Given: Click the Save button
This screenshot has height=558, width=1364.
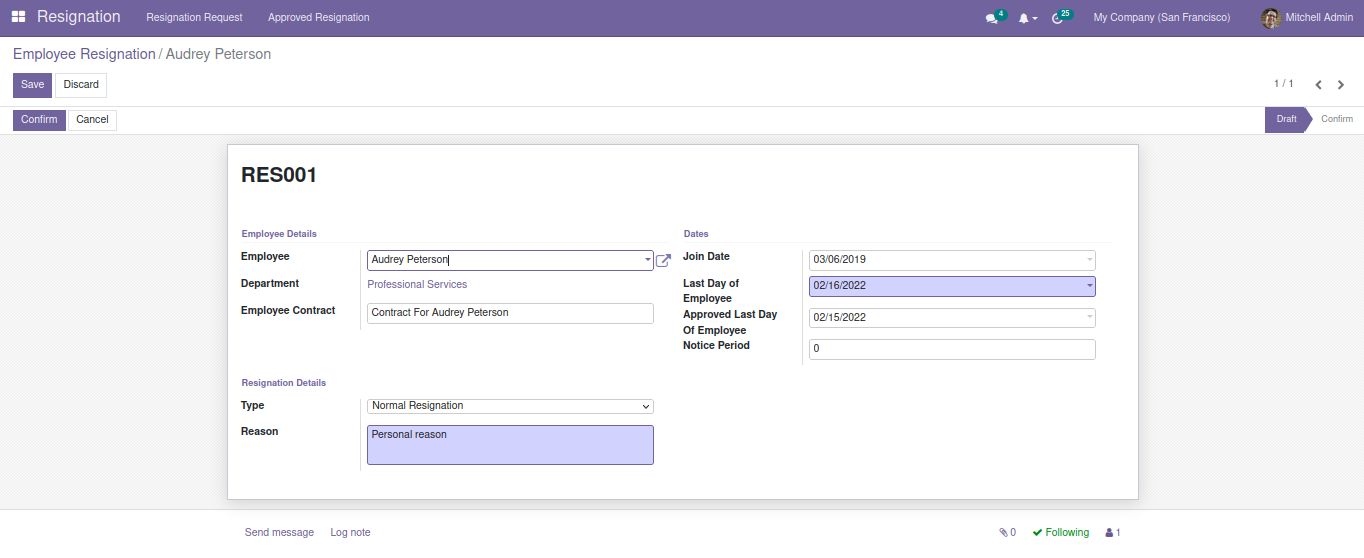Looking at the screenshot, I should (x=32, y=85).
